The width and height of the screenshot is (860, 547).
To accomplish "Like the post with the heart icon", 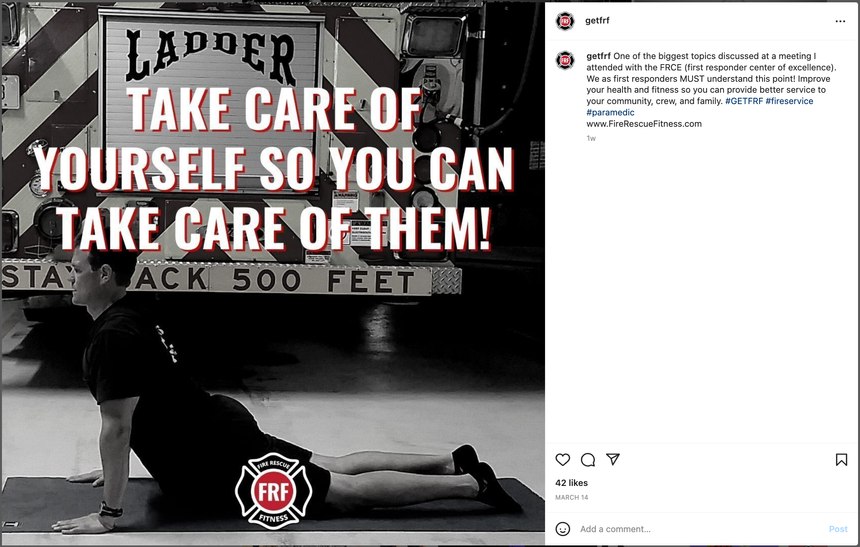I will 563,460.
